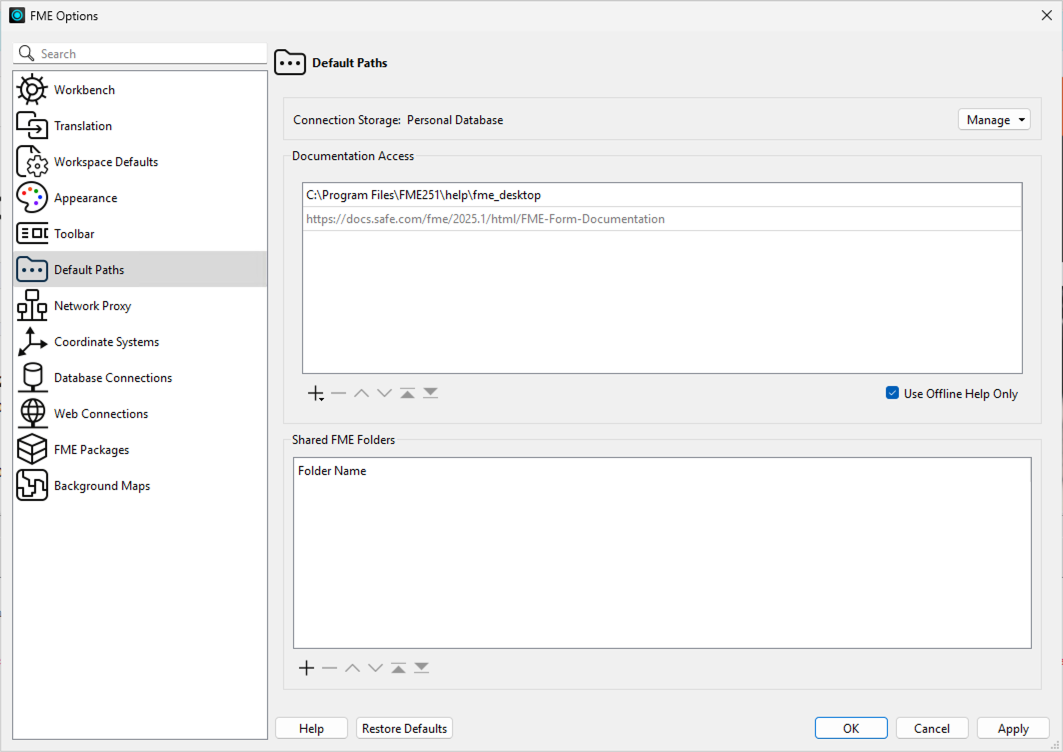Image resolution: width=1063 pixels, height=752 pixels.
Task: Move documentation entry to bottom
Action: click(x=430, y=393)
